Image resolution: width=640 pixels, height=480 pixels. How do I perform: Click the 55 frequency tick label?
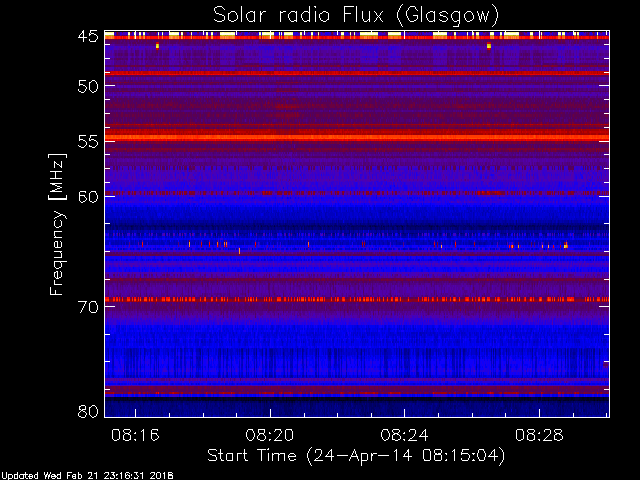88,142
